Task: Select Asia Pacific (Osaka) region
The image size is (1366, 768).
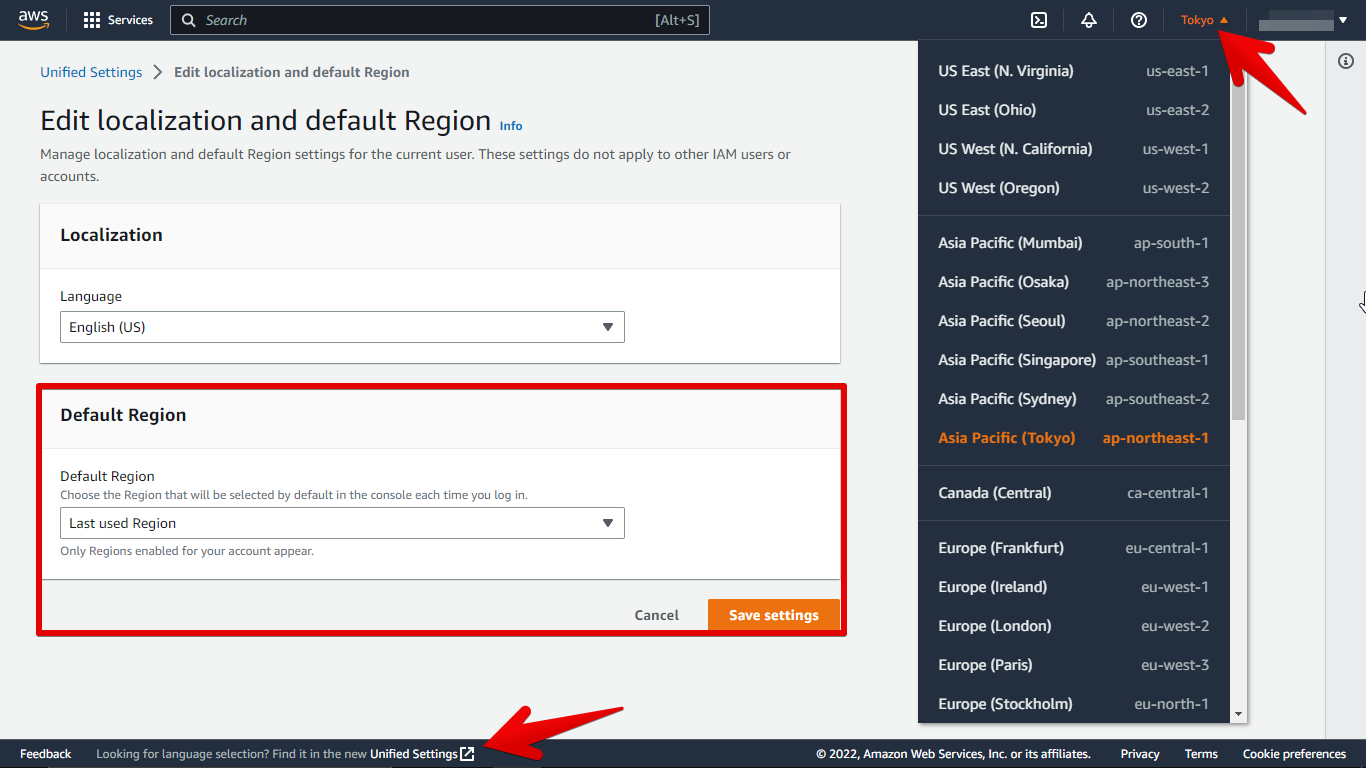Action: (1074, 282)
